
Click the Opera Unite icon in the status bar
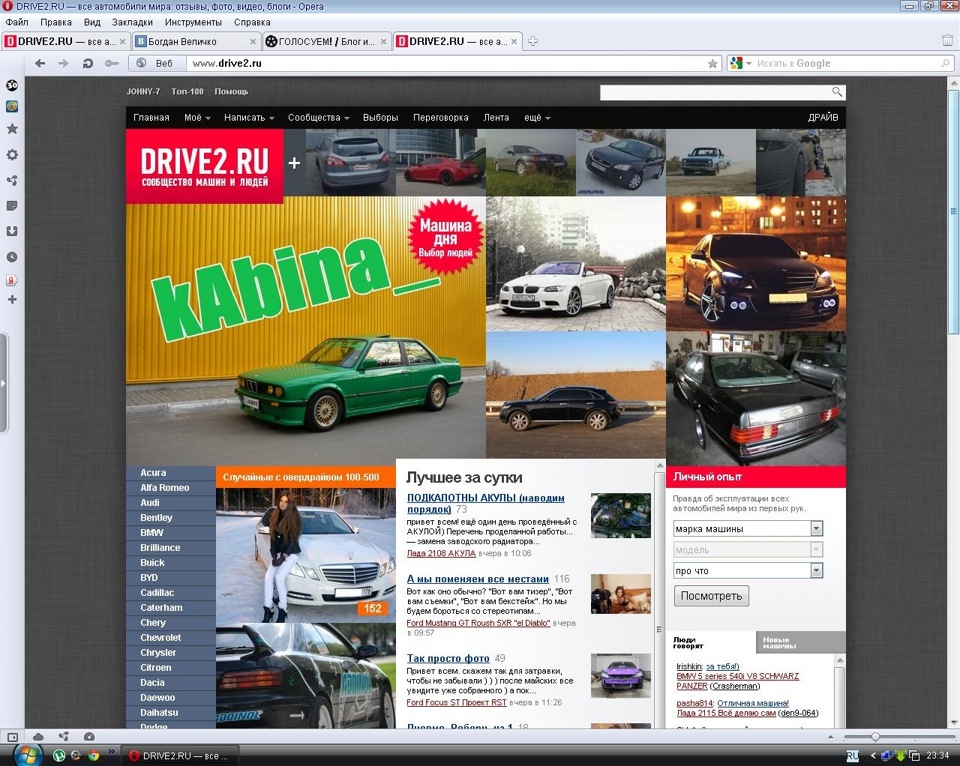pos(64,737)
